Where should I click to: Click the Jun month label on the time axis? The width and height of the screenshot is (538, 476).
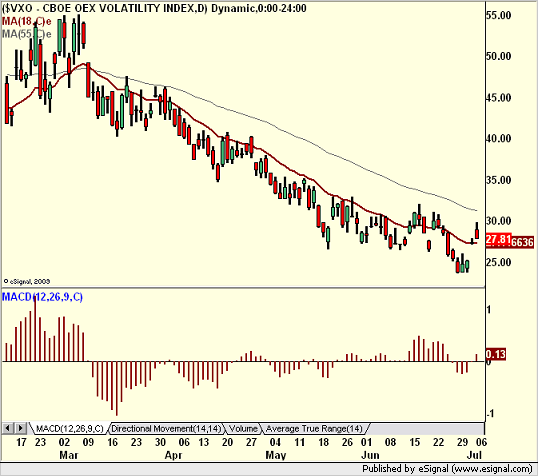pos(371,455)
